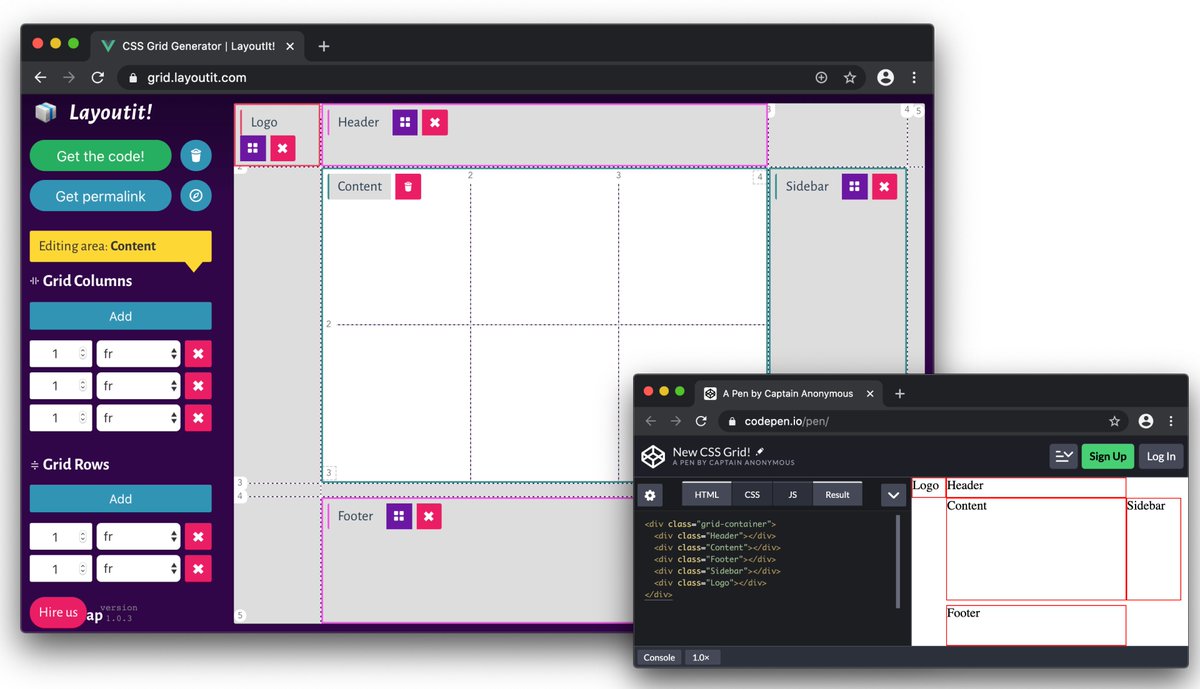Viewport: 1200px width, 689px height.
Task: Open CodePen change view layout menu
Action: (1063, 456)
